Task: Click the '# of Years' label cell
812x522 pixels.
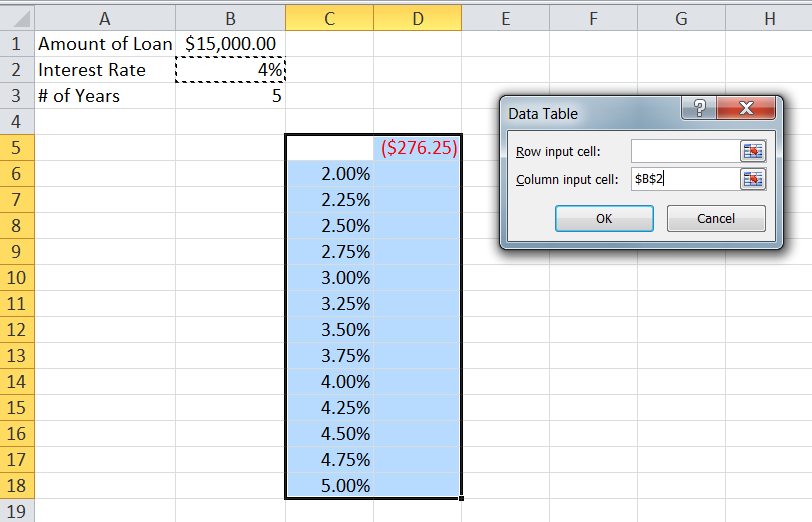Action: pos(105,96)
